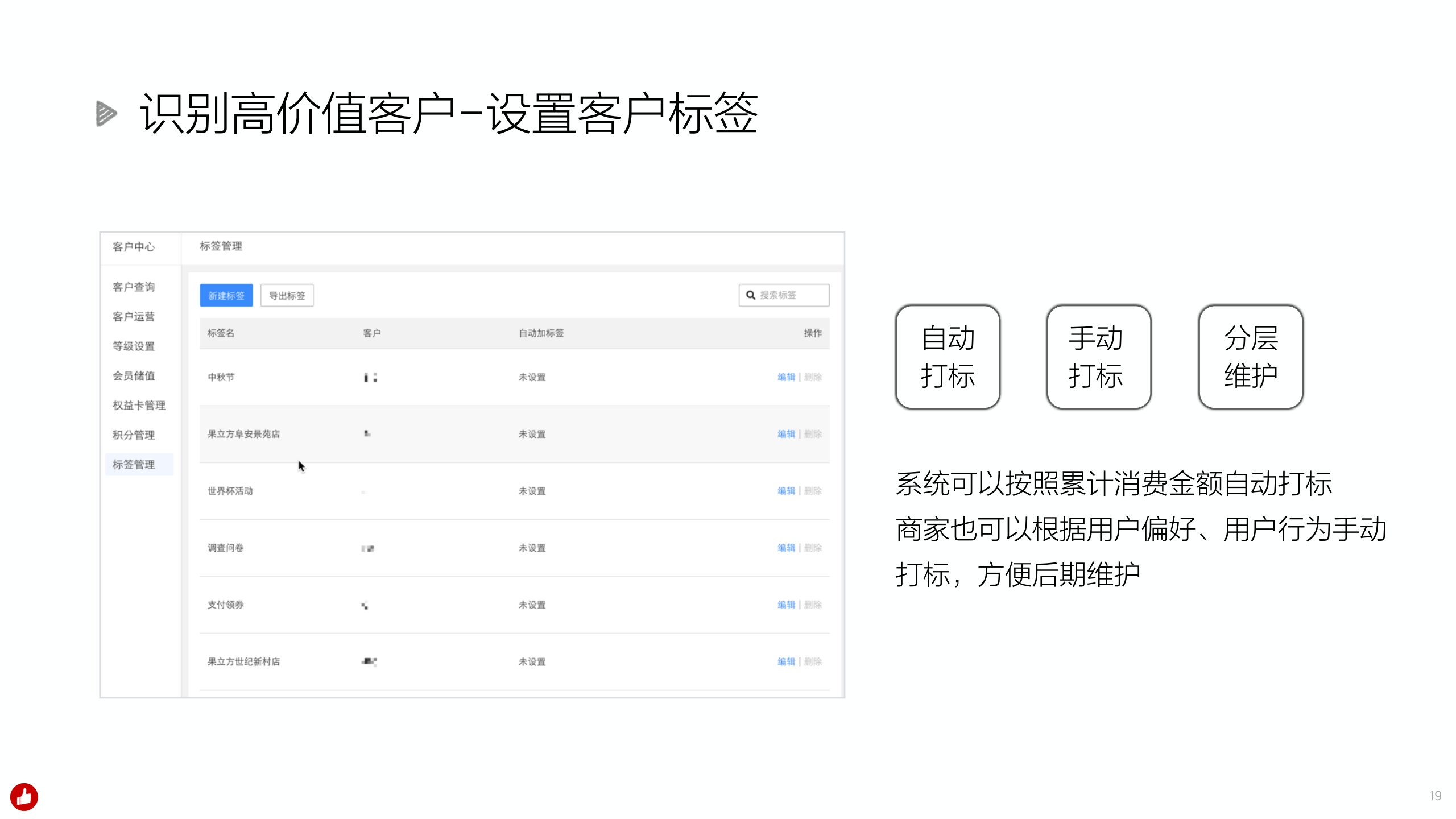Click the search magnifier icon in 搜索标签
Screen dimensions: 1456x819
750,295
